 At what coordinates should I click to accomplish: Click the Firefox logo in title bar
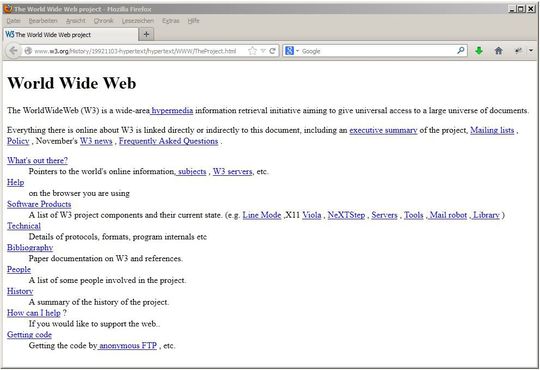[8, 9]
